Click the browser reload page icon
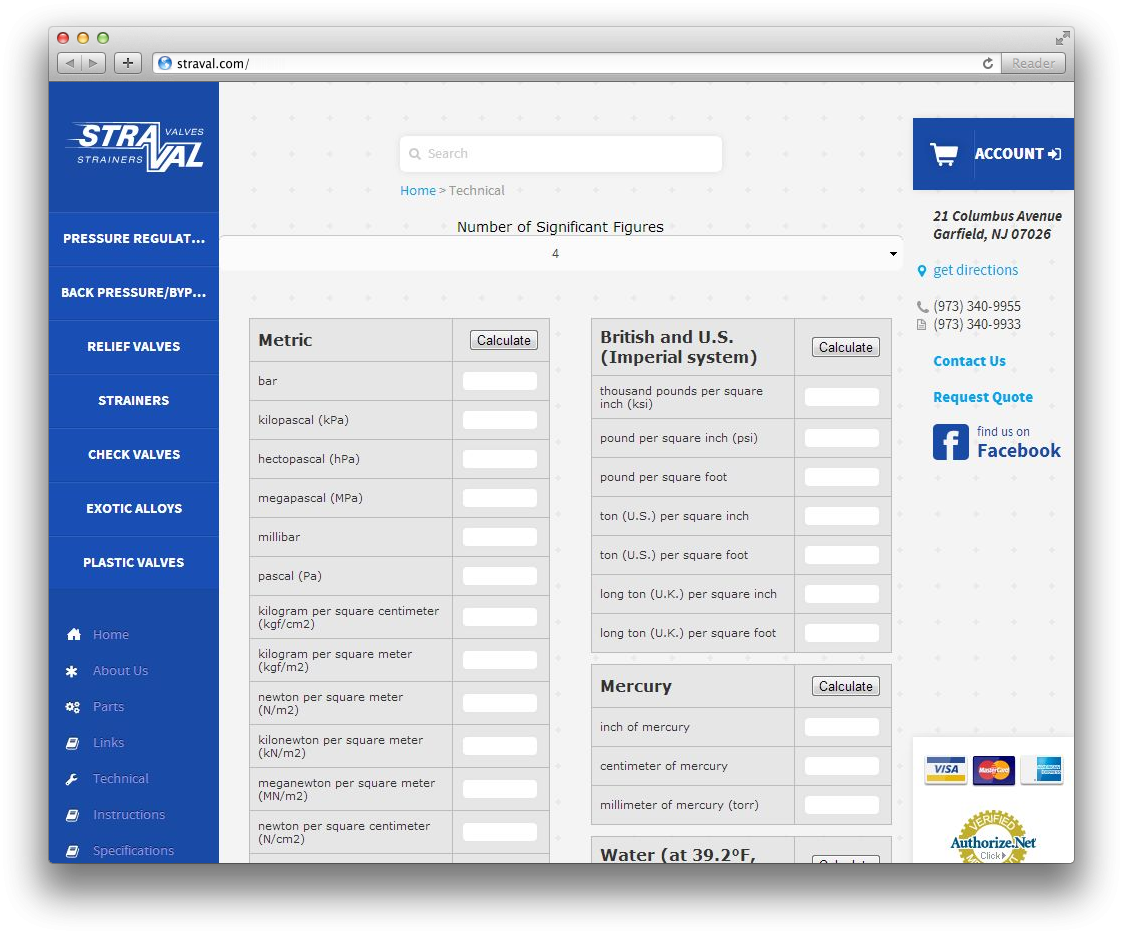1123x934 pixels. pyautogui.click(x=988, y=63)
